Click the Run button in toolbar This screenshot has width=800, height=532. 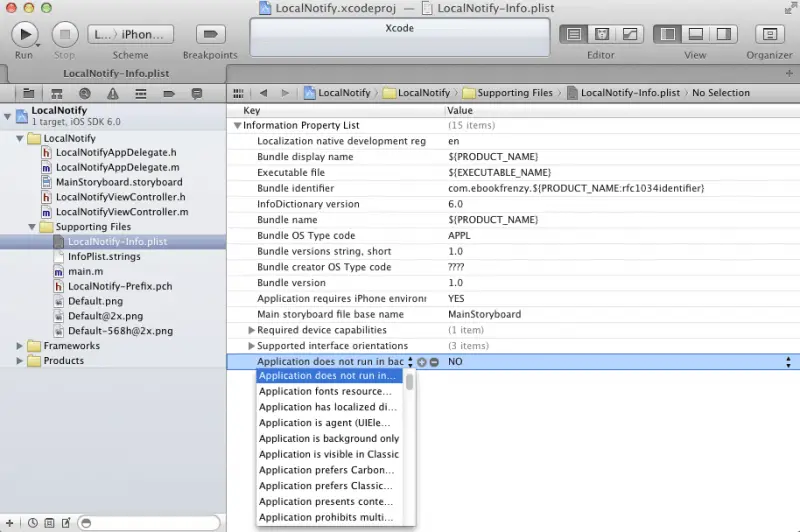pyautogui.click(x=24, y=34)
